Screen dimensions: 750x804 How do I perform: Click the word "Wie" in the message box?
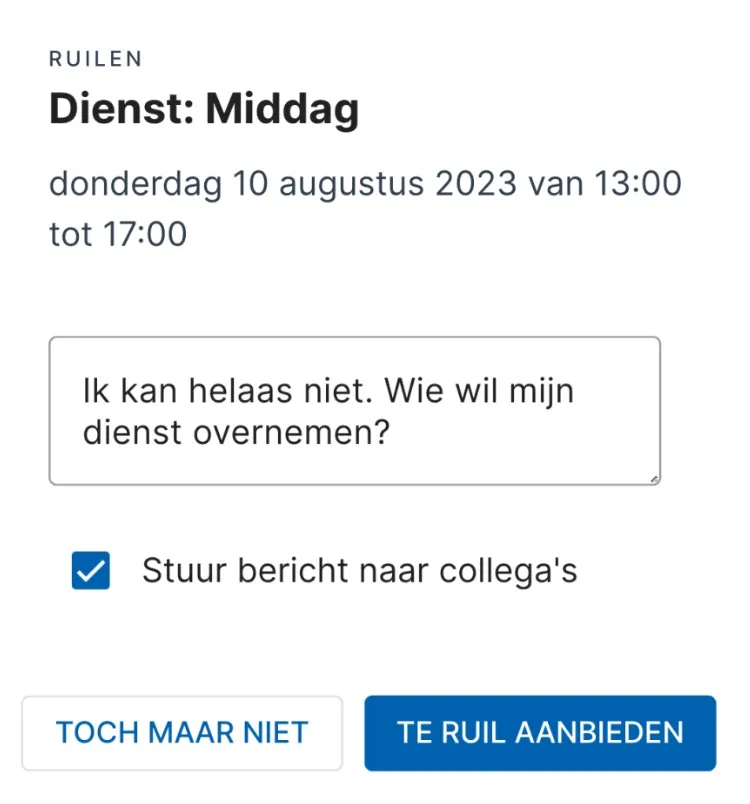(x=414, y=390)
